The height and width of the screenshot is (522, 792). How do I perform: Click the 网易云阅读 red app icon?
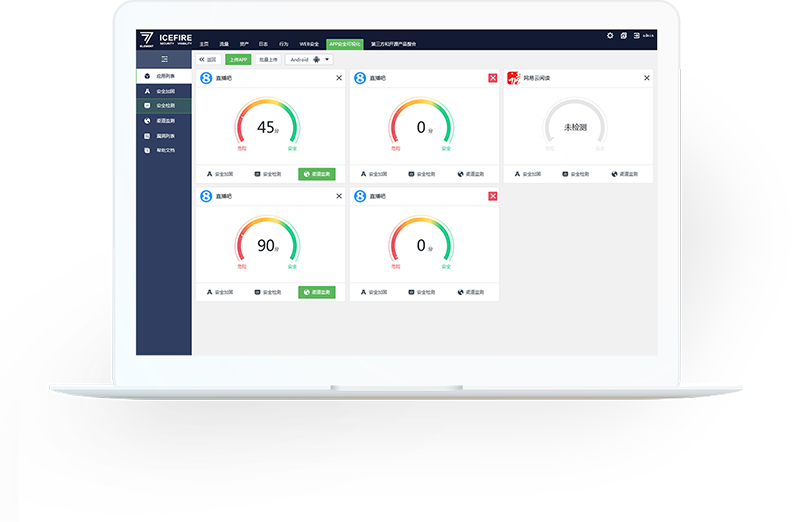click(514, 78)
